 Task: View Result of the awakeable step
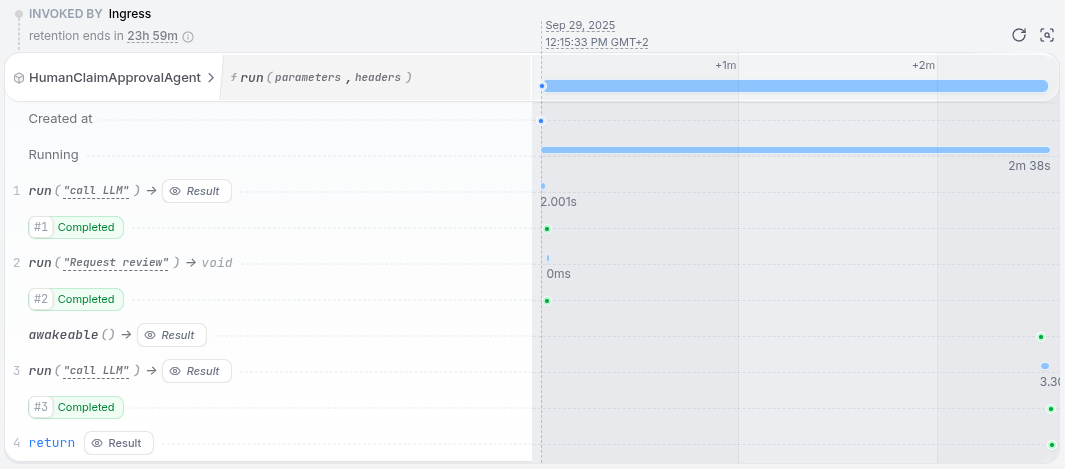172,335
